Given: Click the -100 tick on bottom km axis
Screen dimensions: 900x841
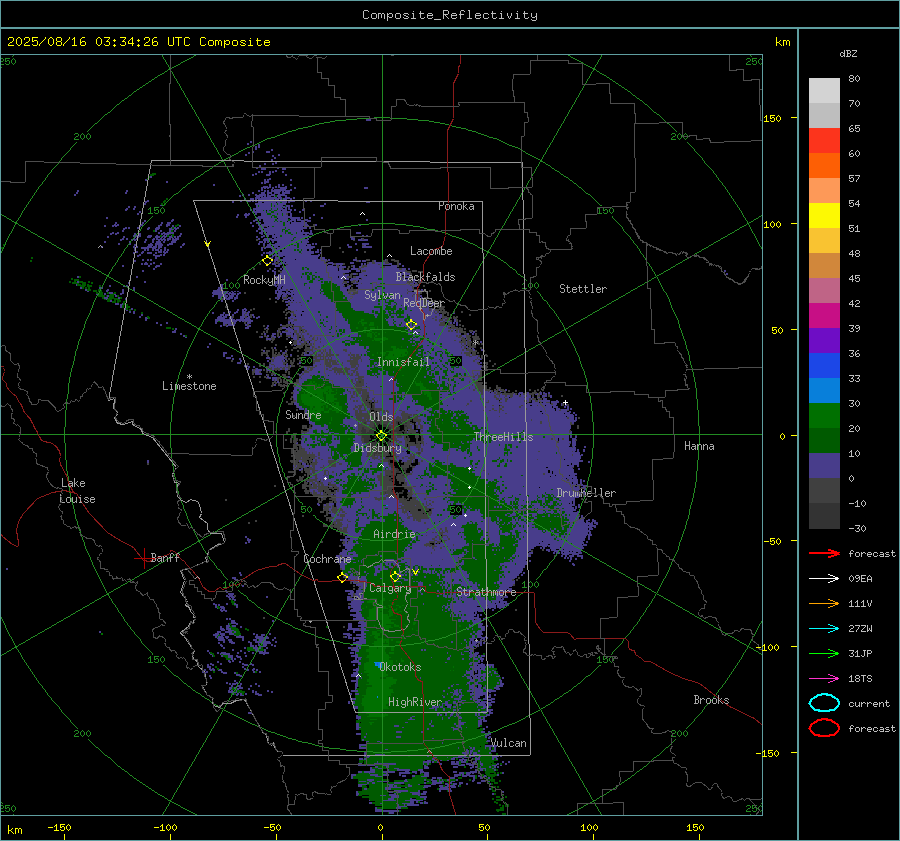Looking at the screenshot, I should tap(165, 828).
